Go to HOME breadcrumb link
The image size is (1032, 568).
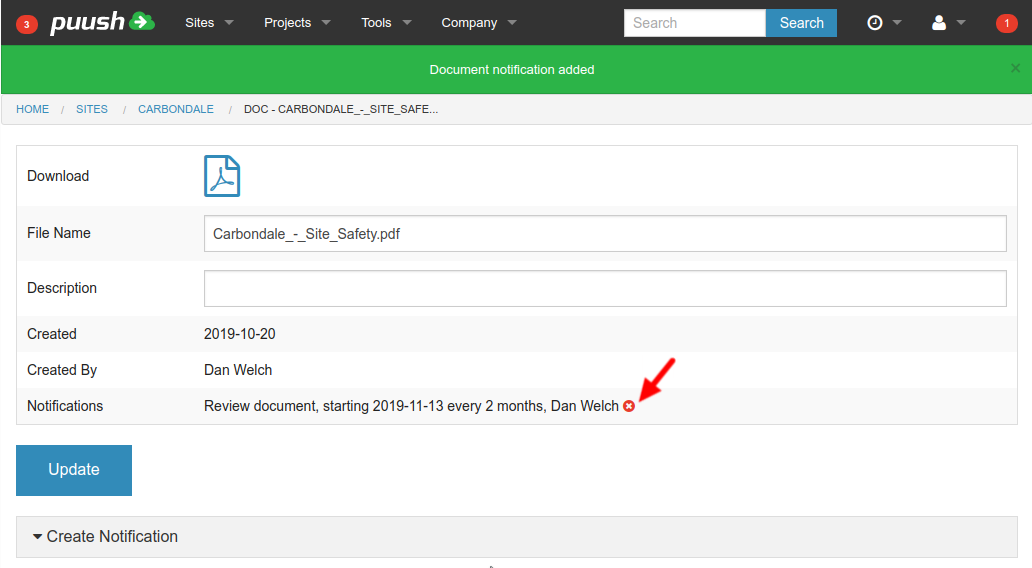pos(32,109)
